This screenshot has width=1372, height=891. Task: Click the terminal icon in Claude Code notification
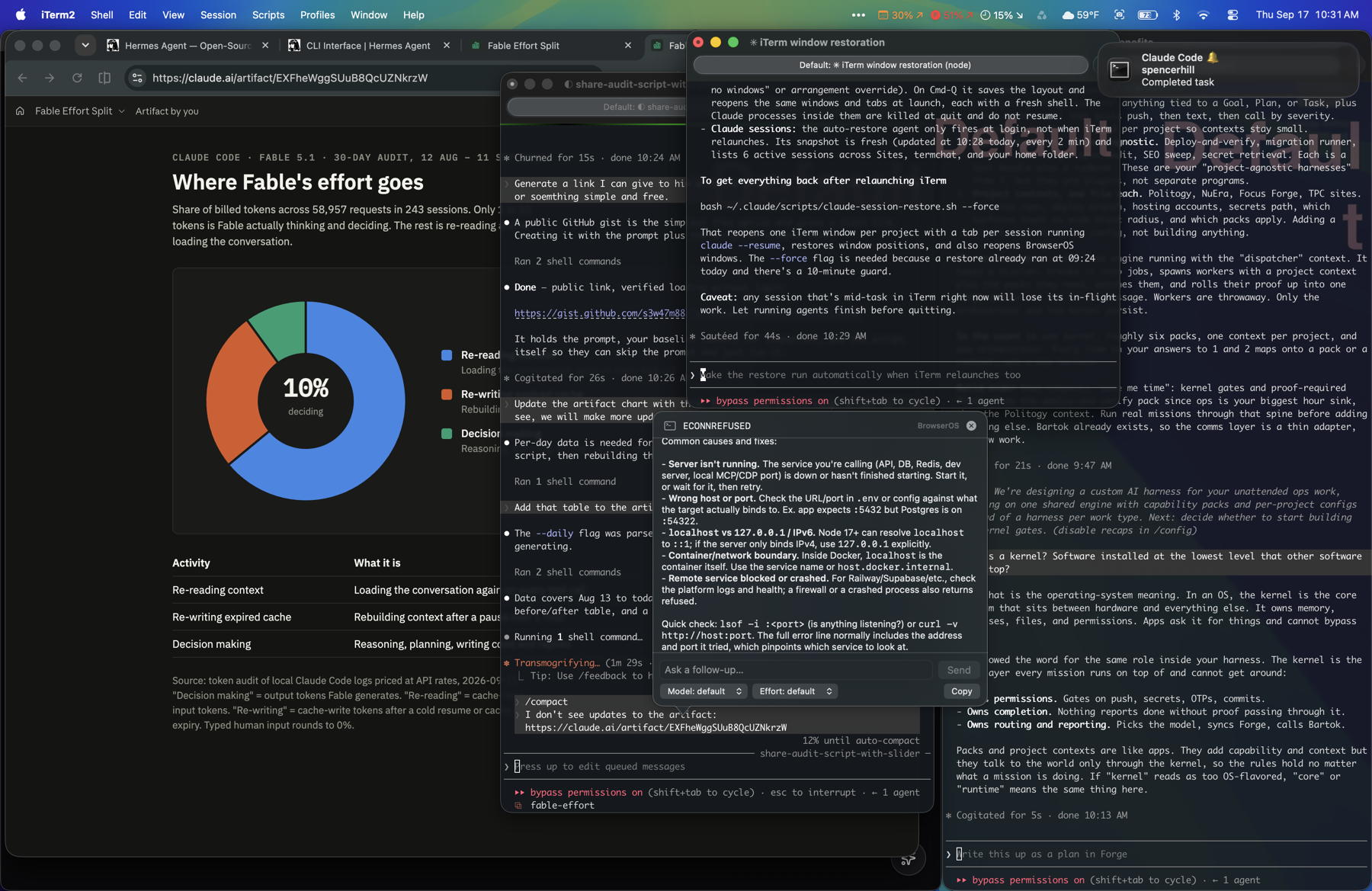1119,70
